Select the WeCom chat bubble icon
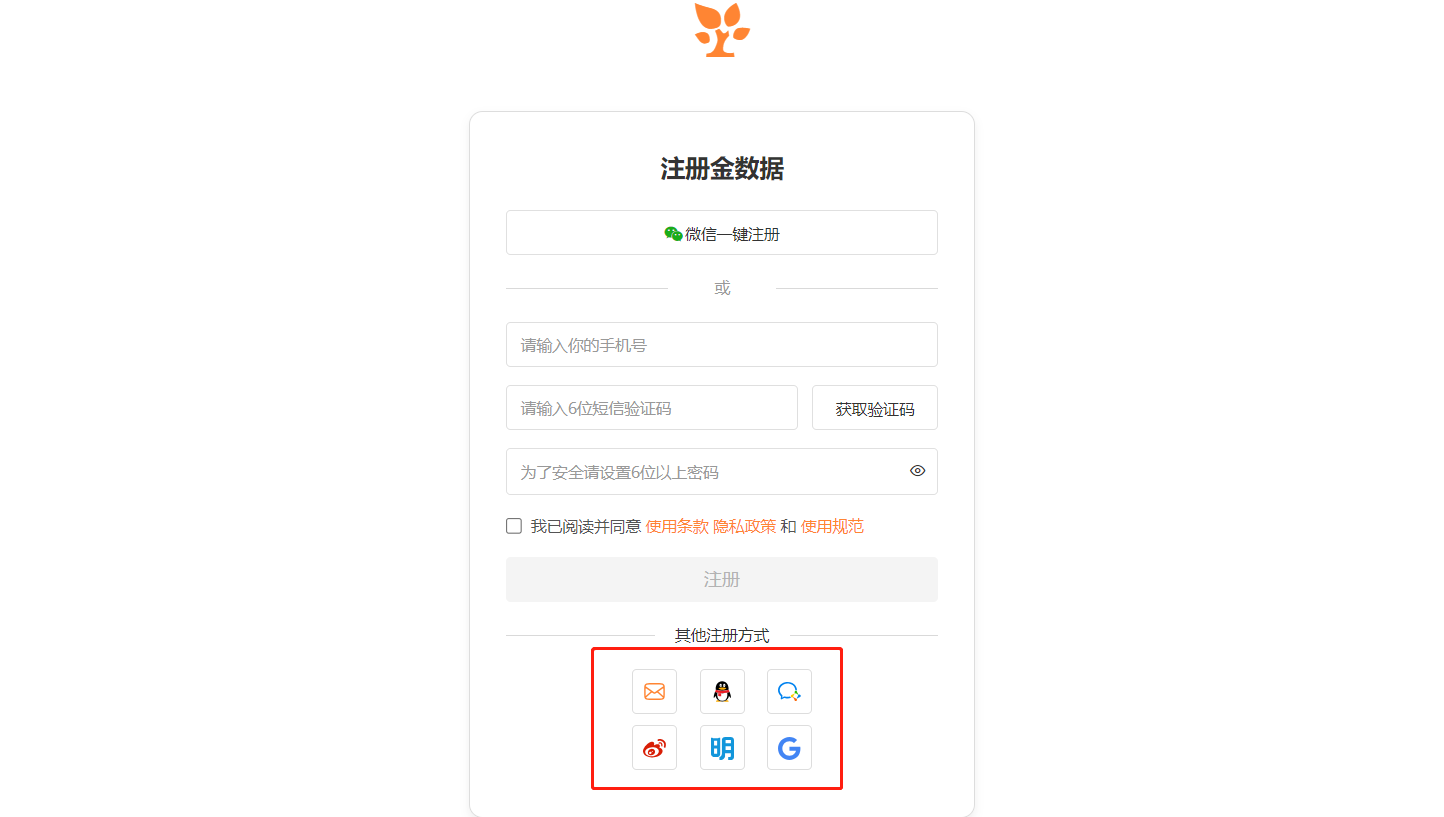The height and width of the screenshot is (817, 1444). tap(789, 691)
